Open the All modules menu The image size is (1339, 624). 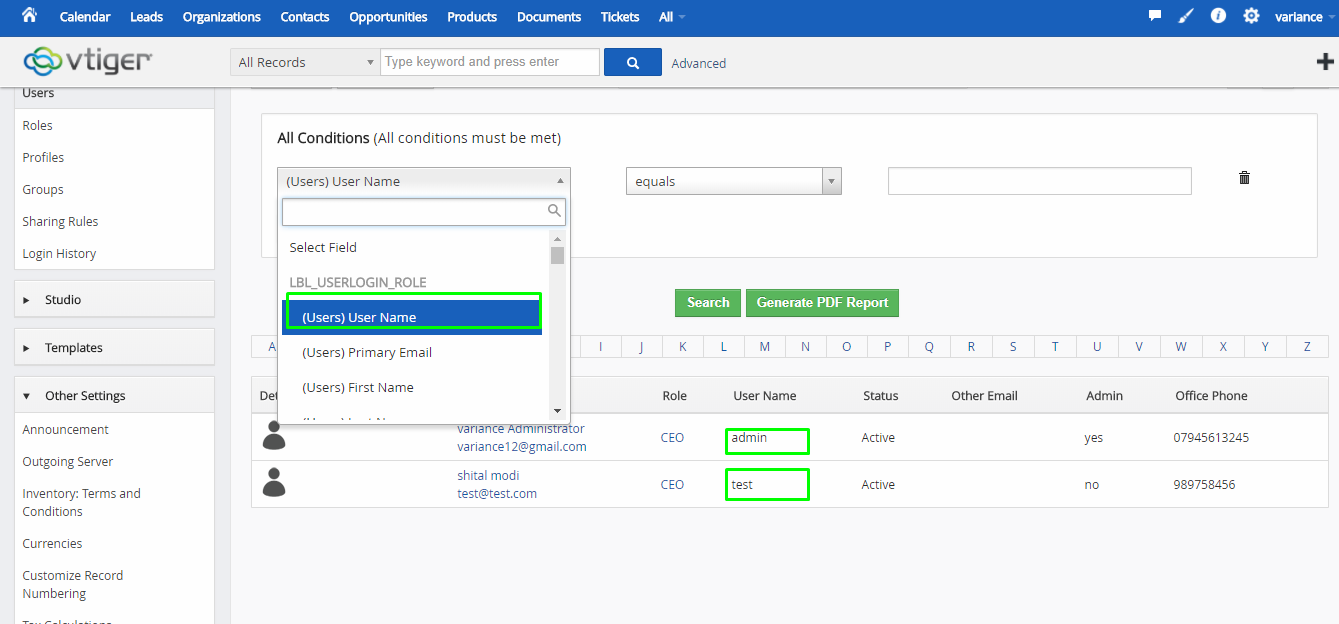tap(672, 17)
